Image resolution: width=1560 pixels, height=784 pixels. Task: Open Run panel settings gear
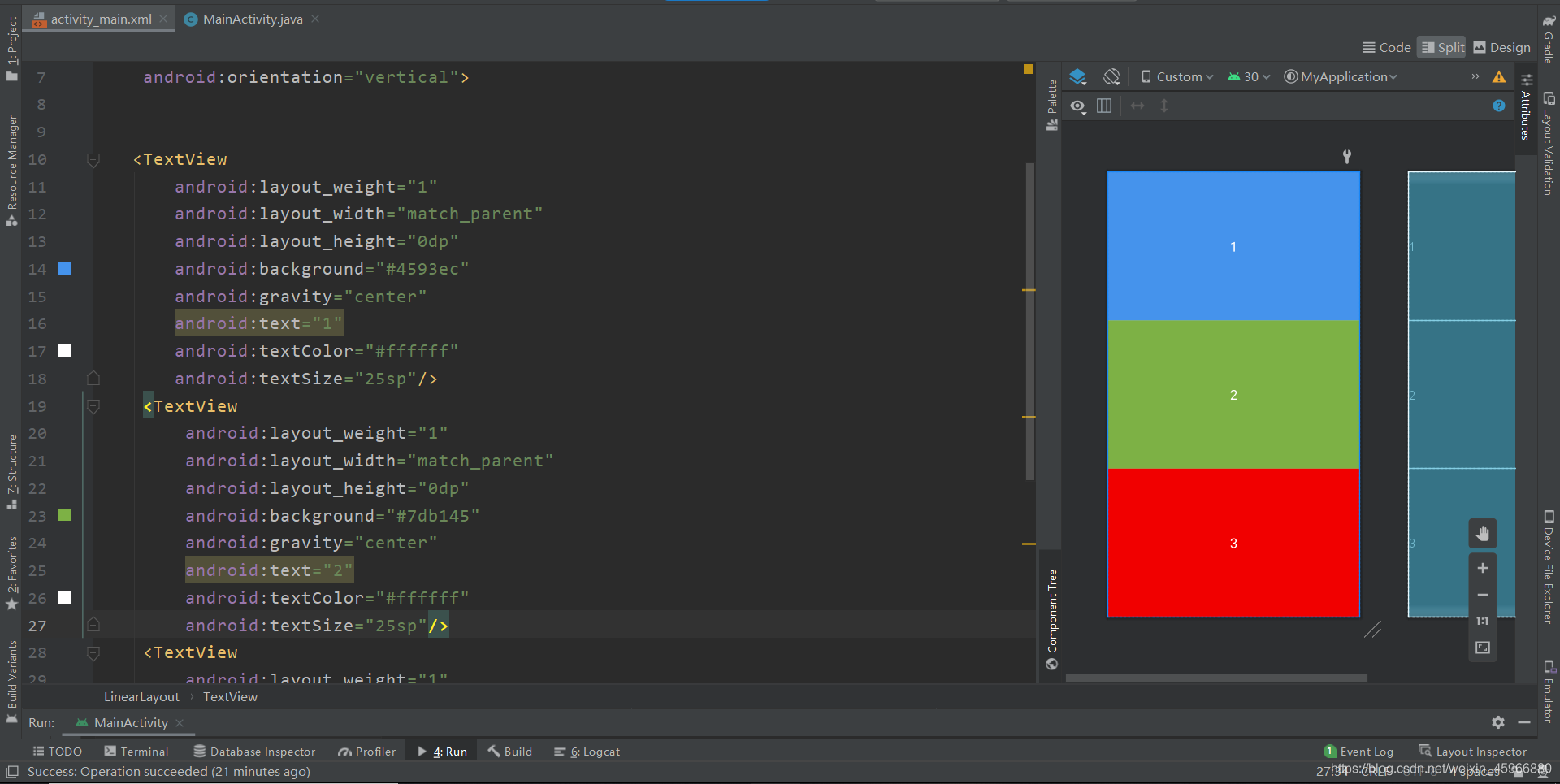click(x=1498, y=722)
